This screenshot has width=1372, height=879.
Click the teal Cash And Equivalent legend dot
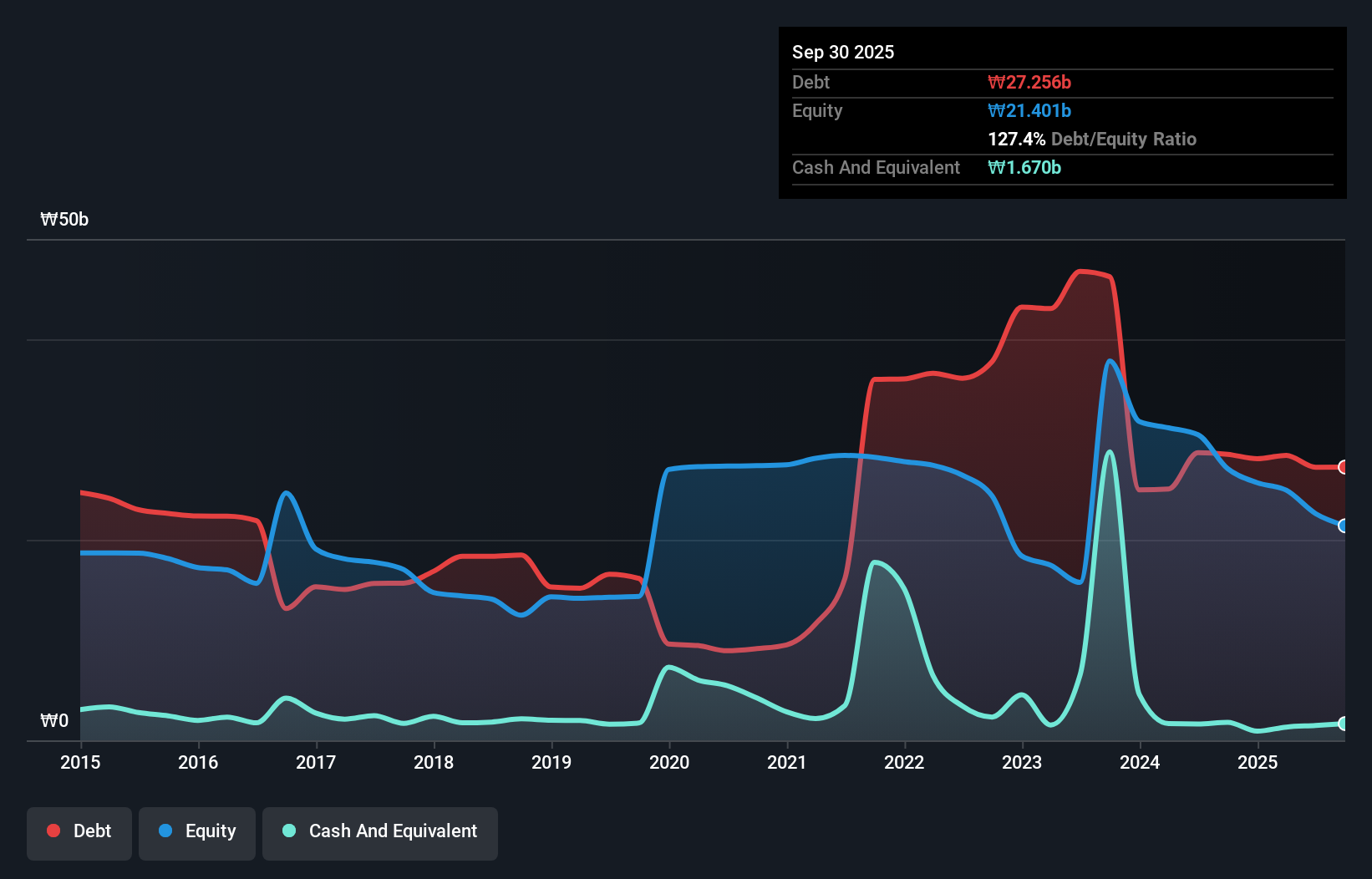287,831
